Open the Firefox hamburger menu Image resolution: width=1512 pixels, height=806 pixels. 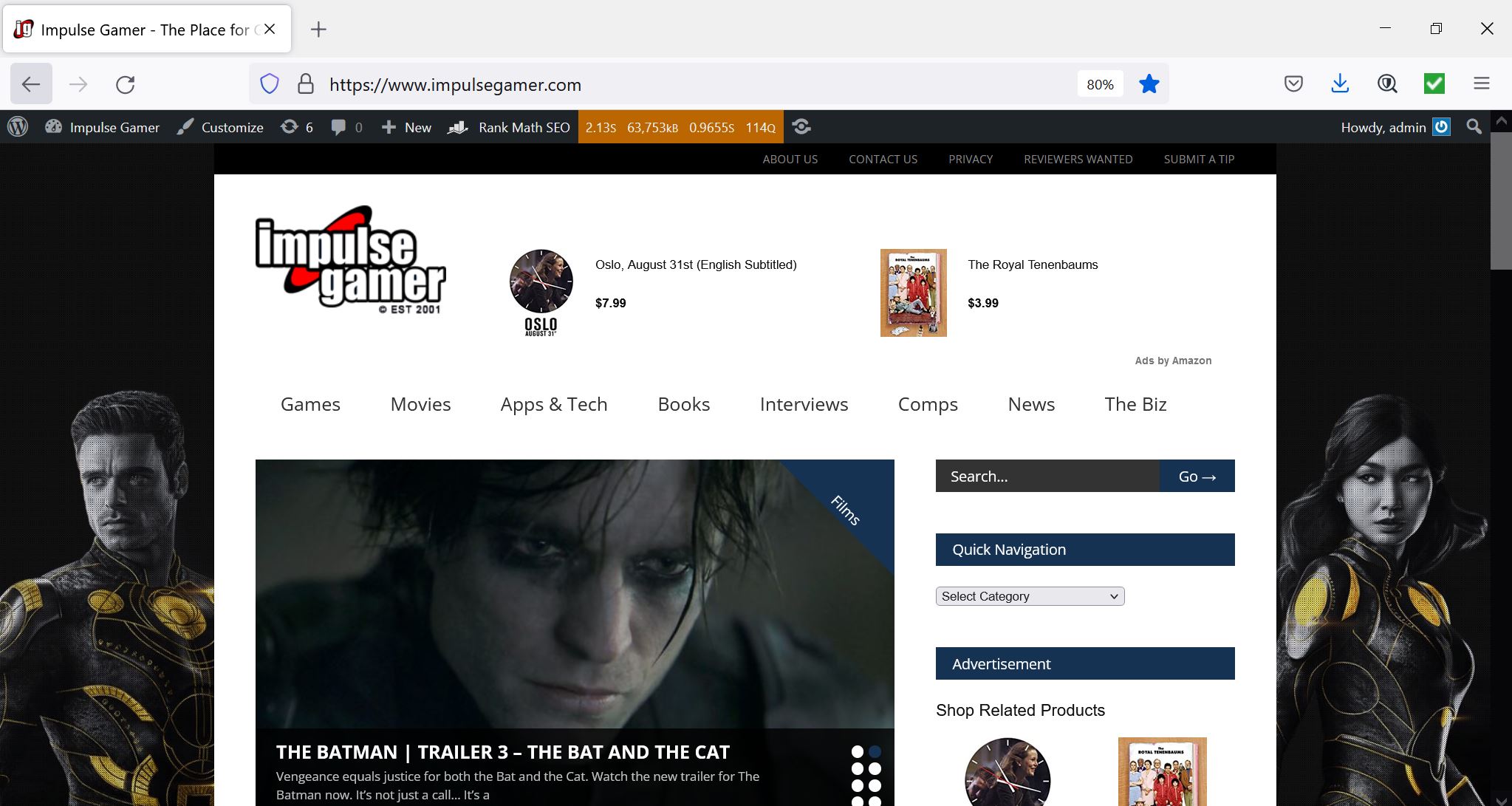point(1482,83)
